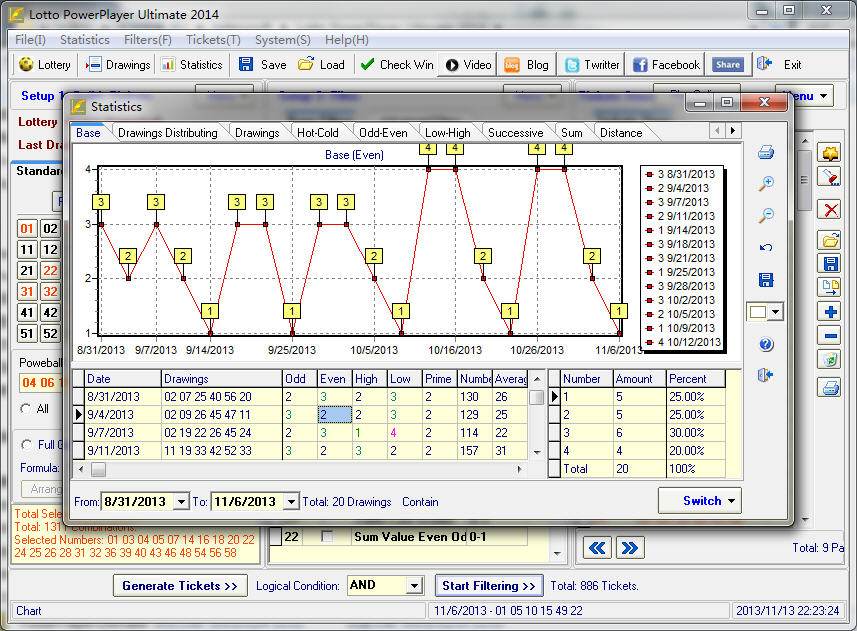
Task: Open the File menu
Action: coord(30,40)
